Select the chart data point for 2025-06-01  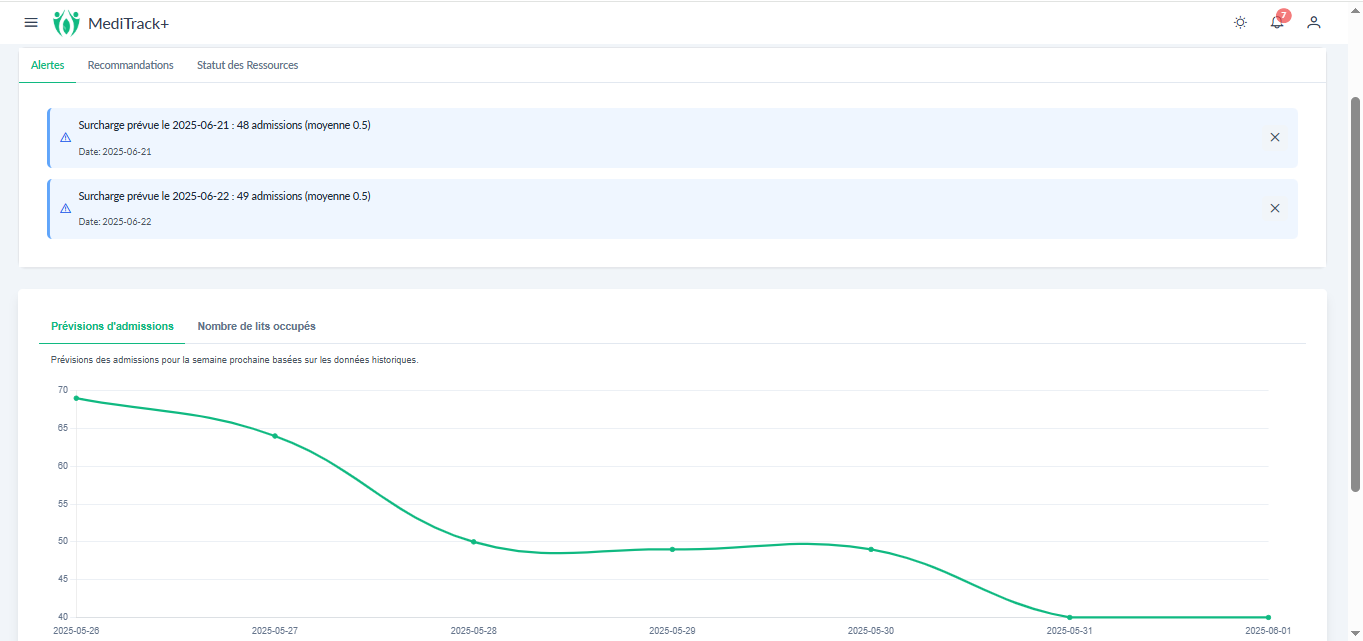coord(1268,617)
